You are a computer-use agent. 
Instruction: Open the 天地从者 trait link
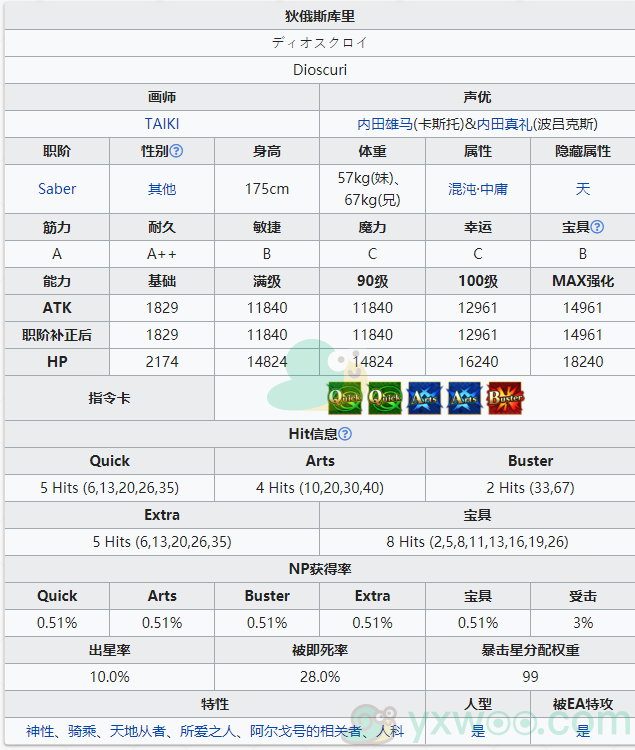138,731
